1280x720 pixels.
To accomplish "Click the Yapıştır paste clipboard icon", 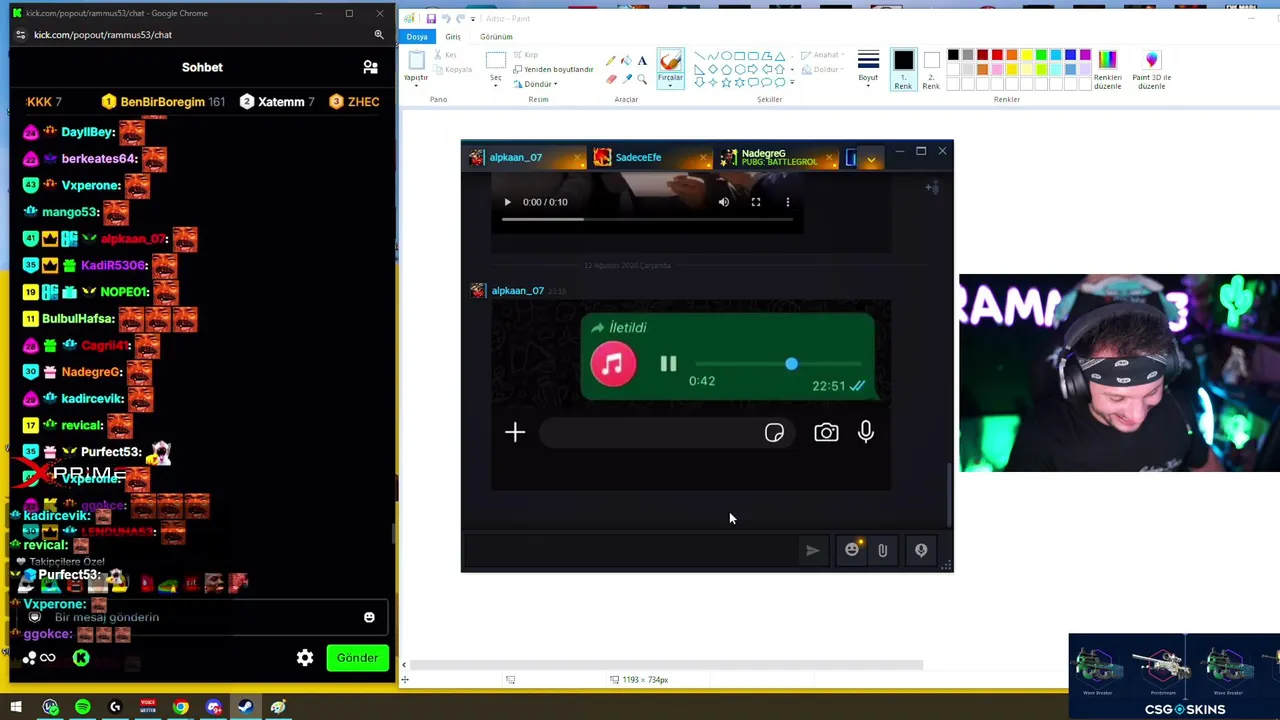I will point(416,62).
